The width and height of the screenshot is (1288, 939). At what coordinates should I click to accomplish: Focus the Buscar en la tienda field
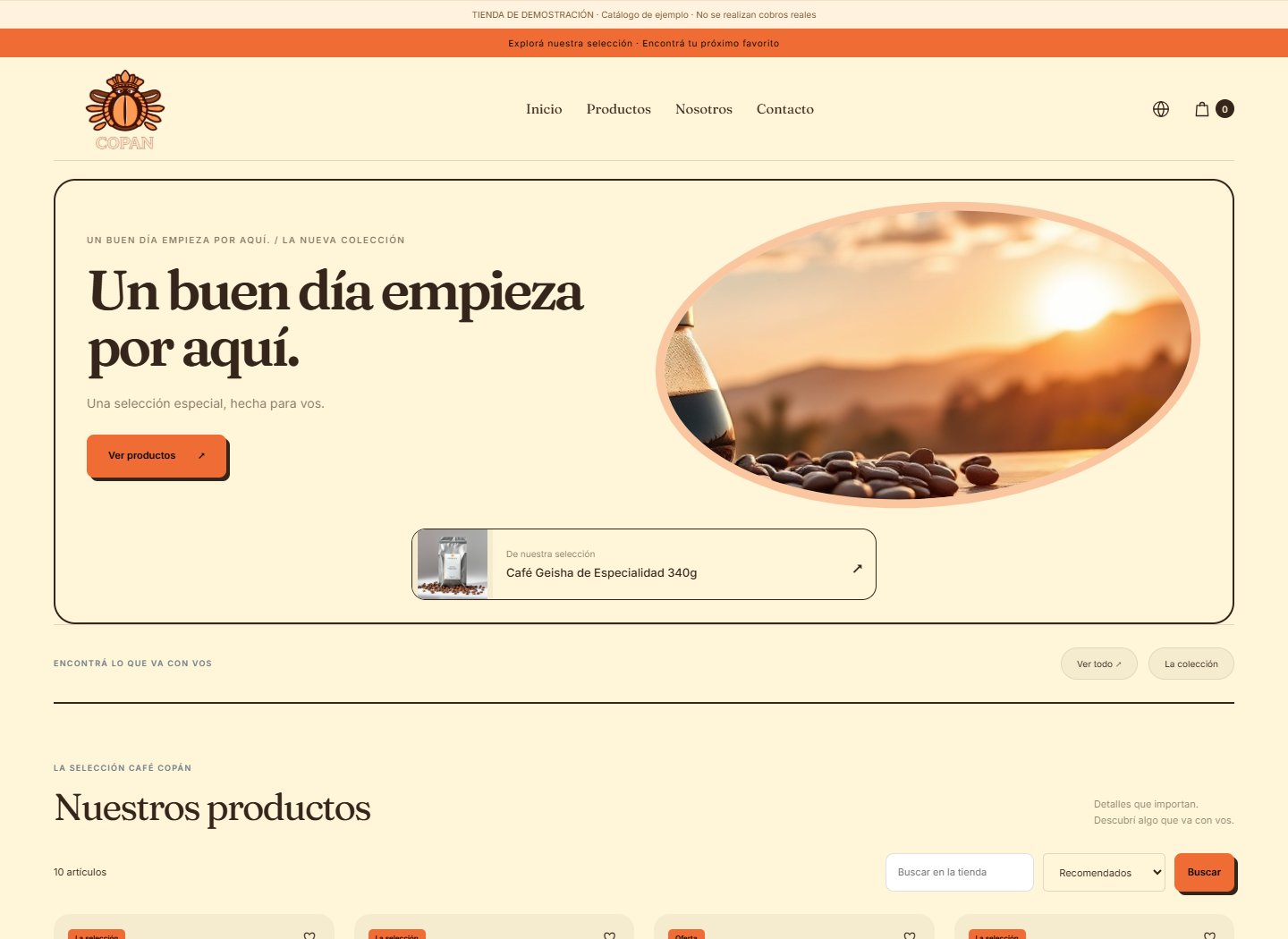[x=960, y=872]
